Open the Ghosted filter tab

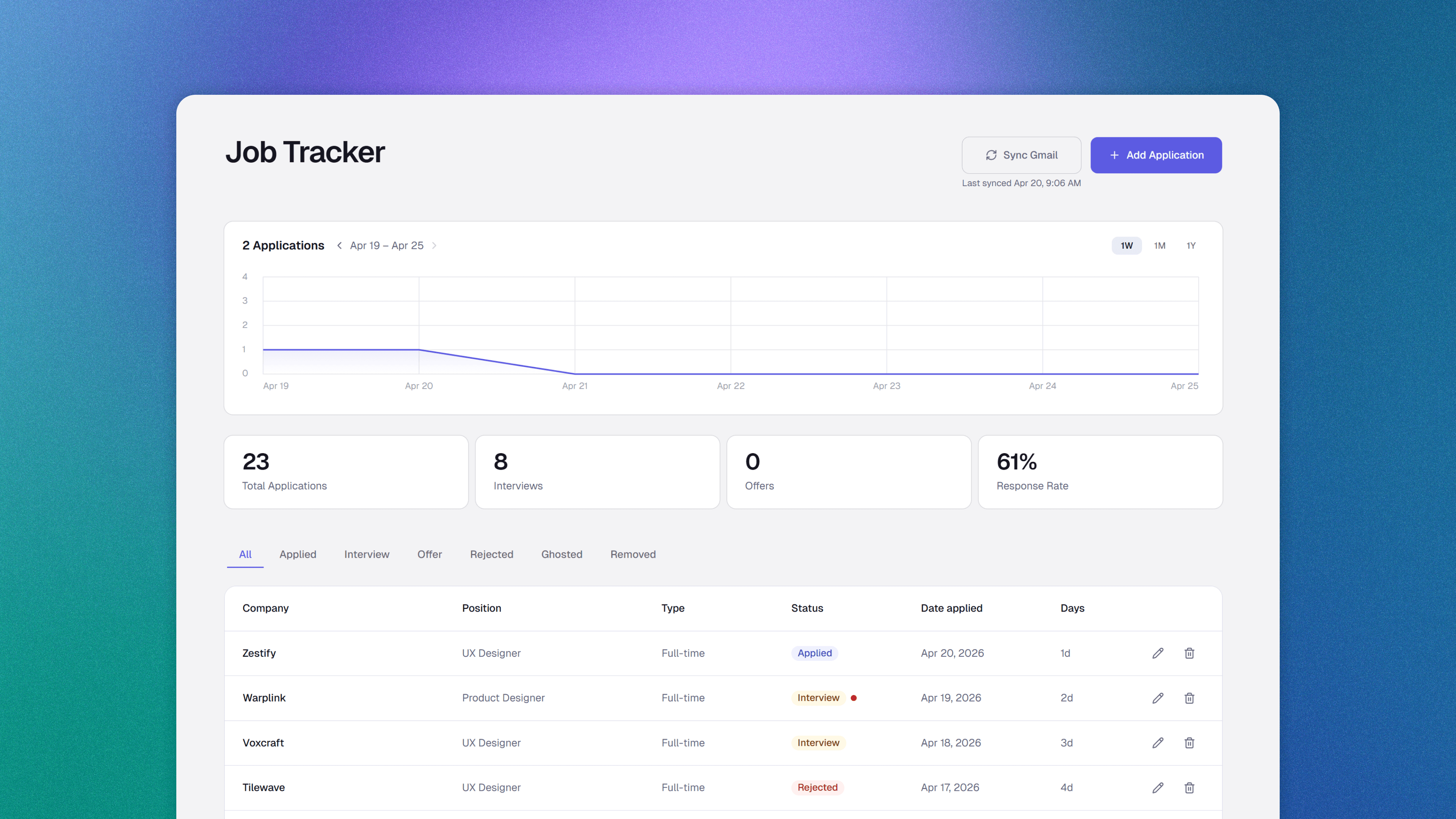561,554
